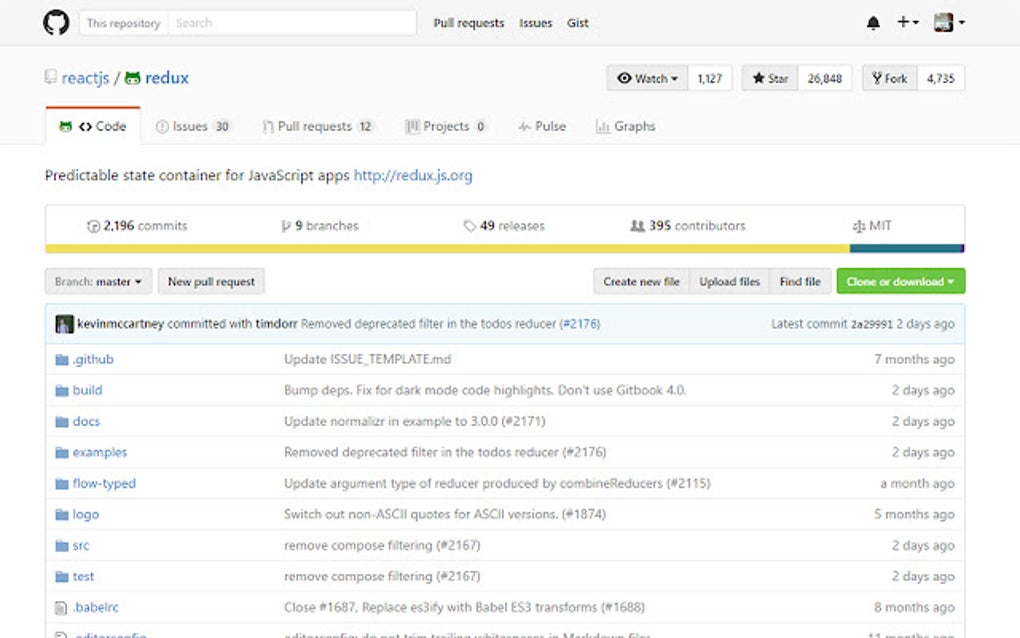This screenshot has height=638, width=1020.
Task: Click the Upload files button
Action: click(730, 282)
